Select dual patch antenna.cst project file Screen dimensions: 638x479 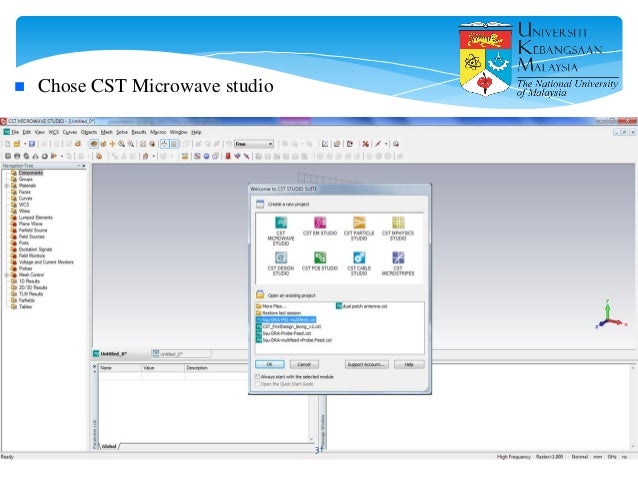point(362,306)
